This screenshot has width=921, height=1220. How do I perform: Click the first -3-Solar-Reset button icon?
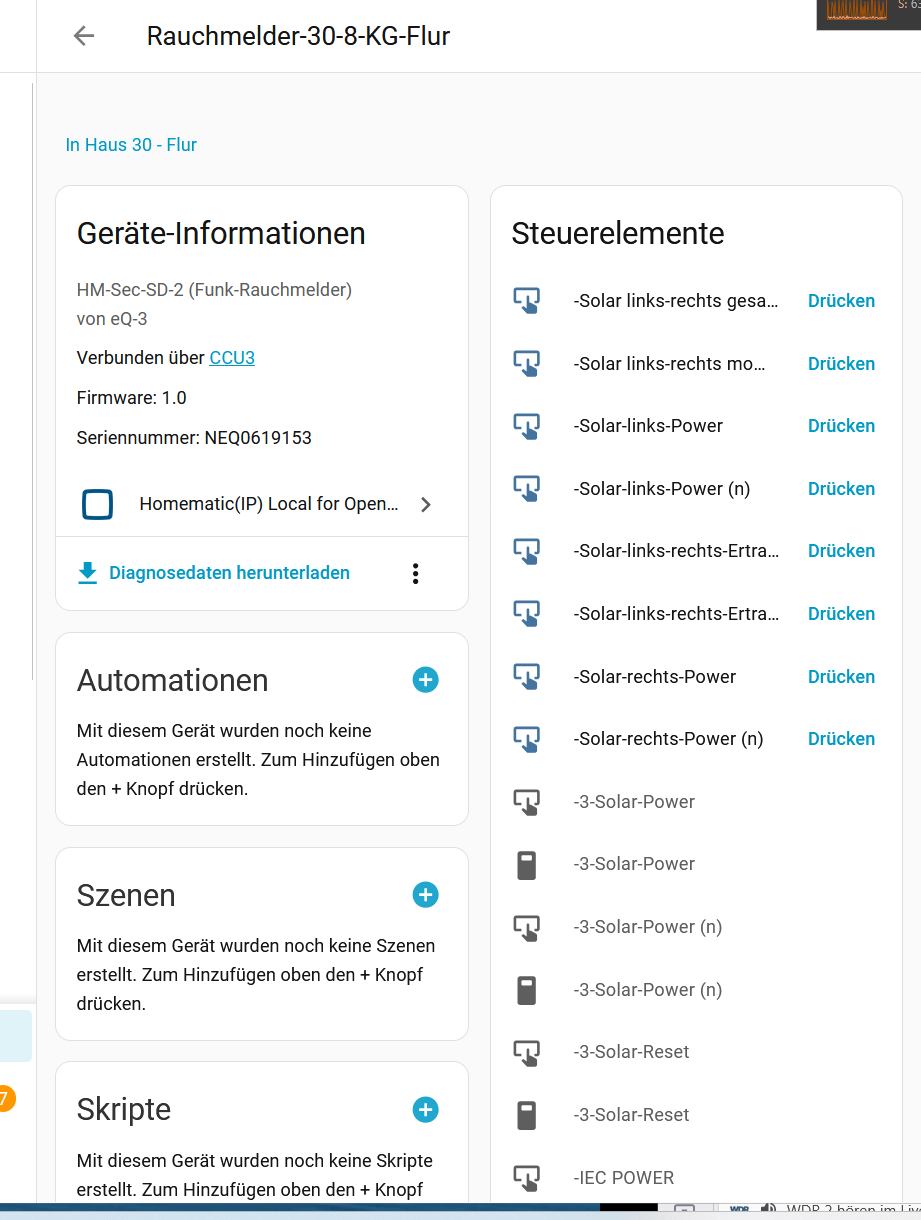pos(527,1052)
